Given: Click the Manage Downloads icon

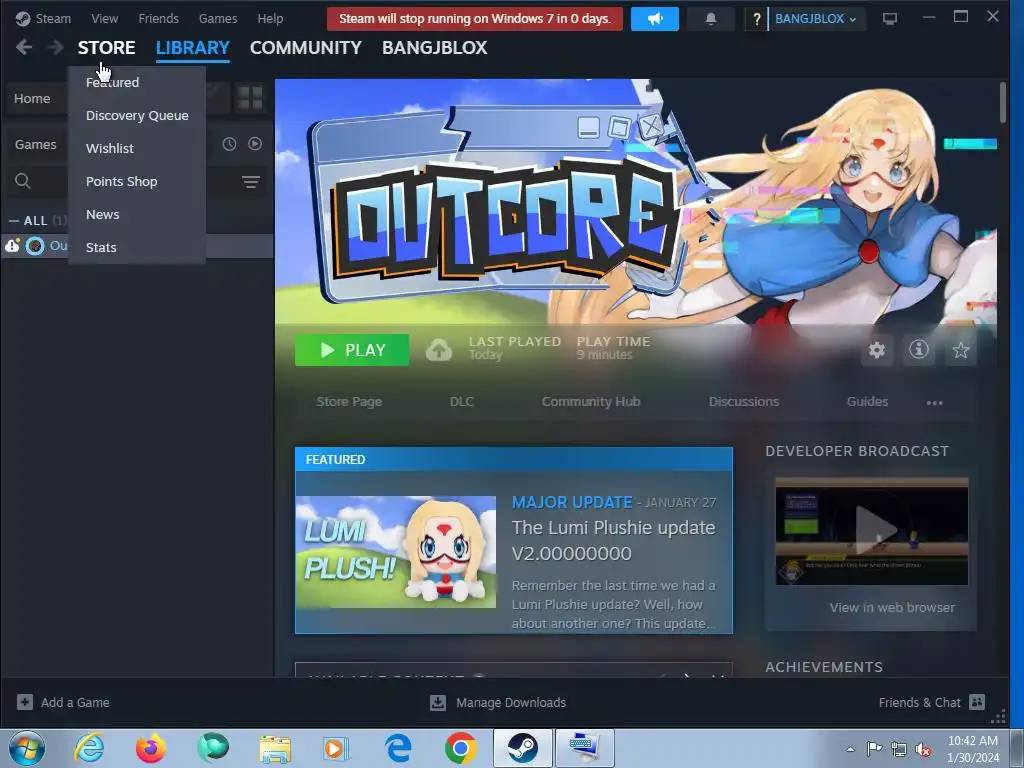Looking at the screenshot, I should [438, 703].
